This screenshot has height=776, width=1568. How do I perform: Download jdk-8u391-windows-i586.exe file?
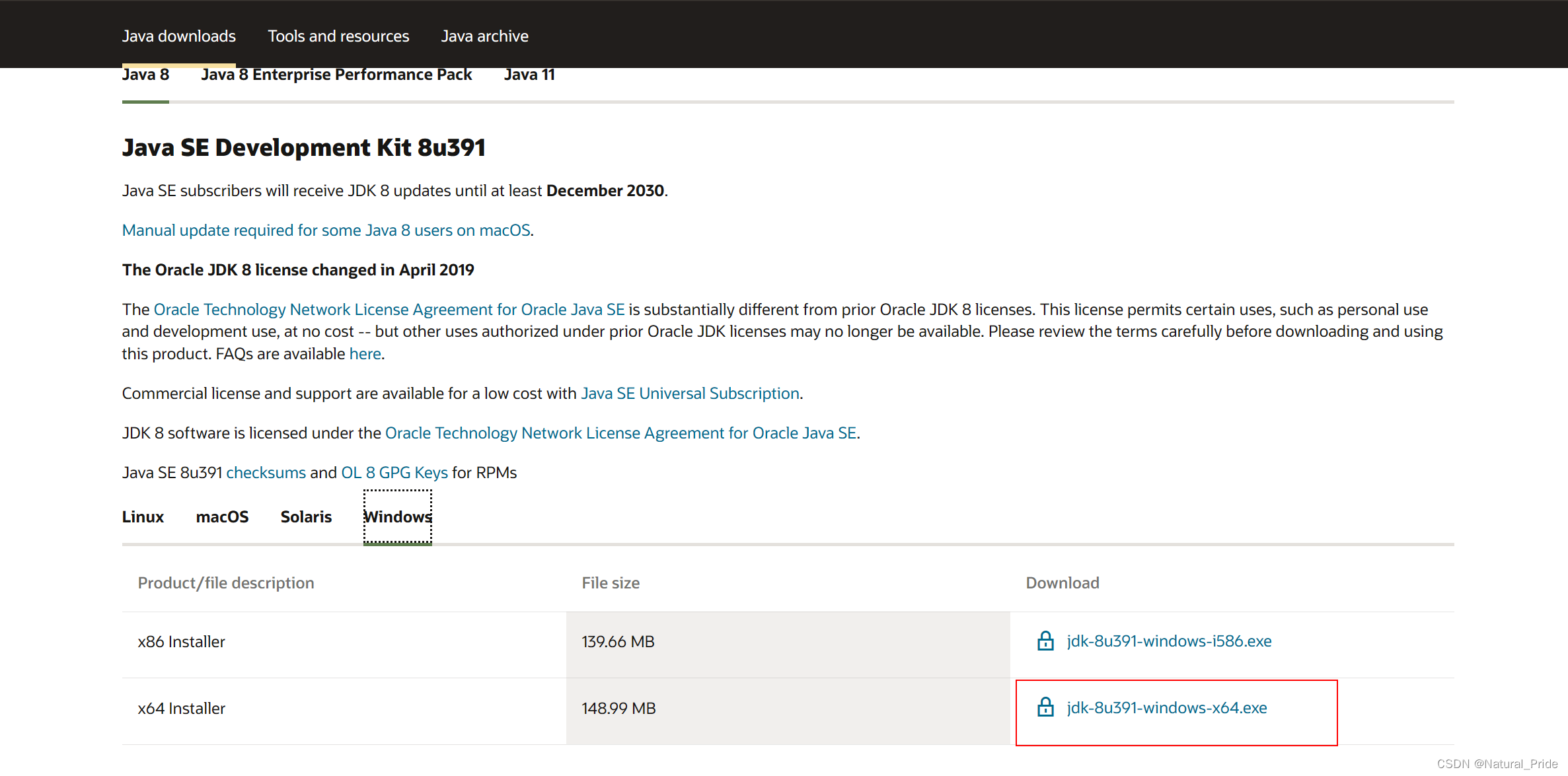(1168, 641)
